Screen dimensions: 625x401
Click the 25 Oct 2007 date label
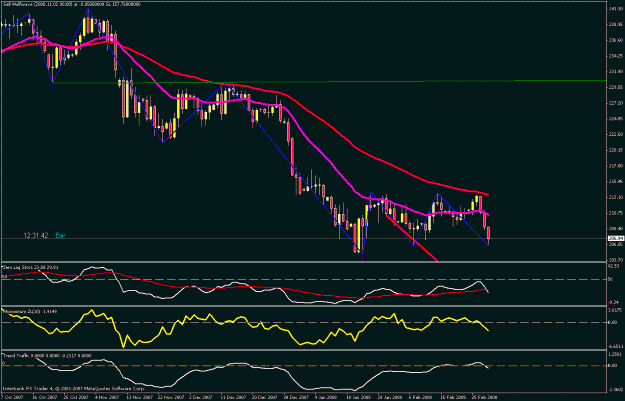pyautogui.click(x=75, y=397)
